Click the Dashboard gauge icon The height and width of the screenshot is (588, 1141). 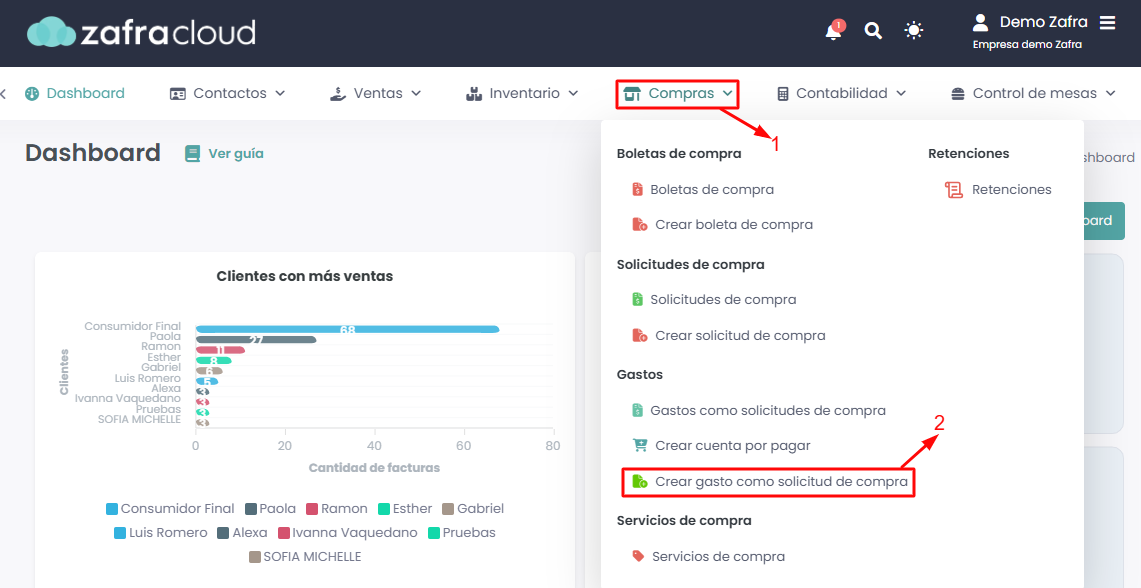point(32,93)
